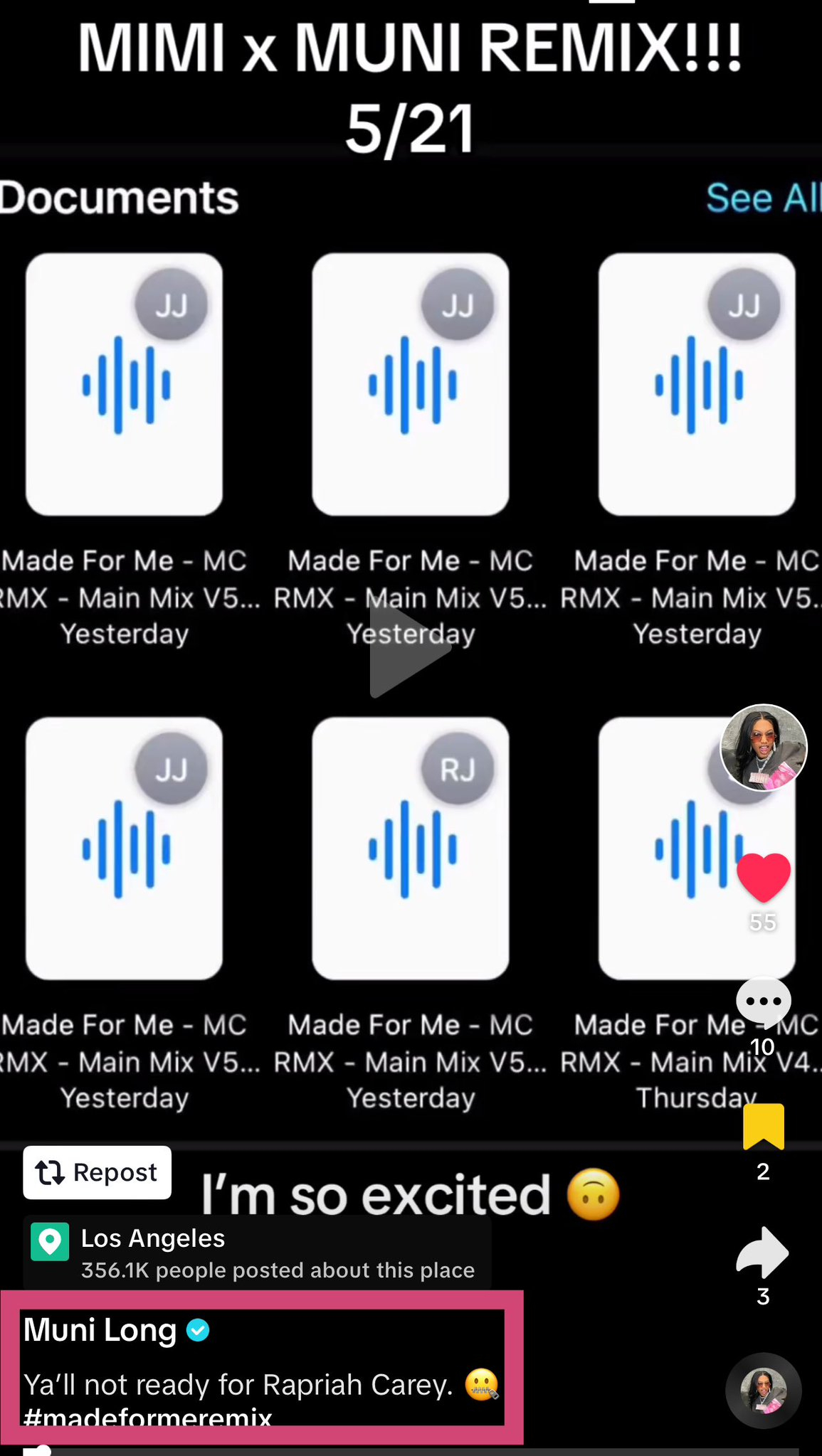822x1456 pixels.
Task: Tap See All in Documents
Action: 764,198
